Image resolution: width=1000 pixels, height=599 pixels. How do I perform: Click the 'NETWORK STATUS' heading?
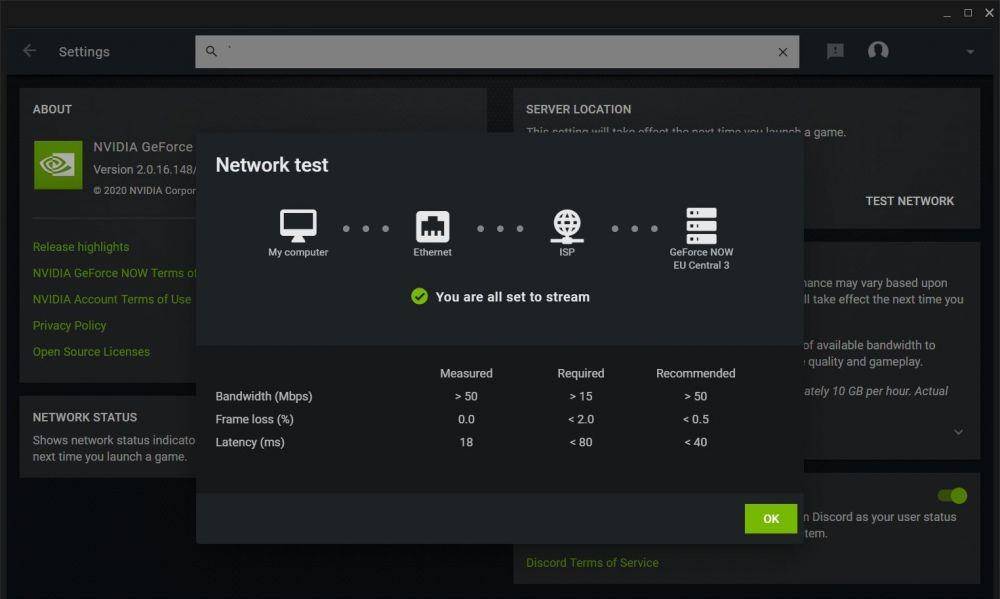pos(85,417)
